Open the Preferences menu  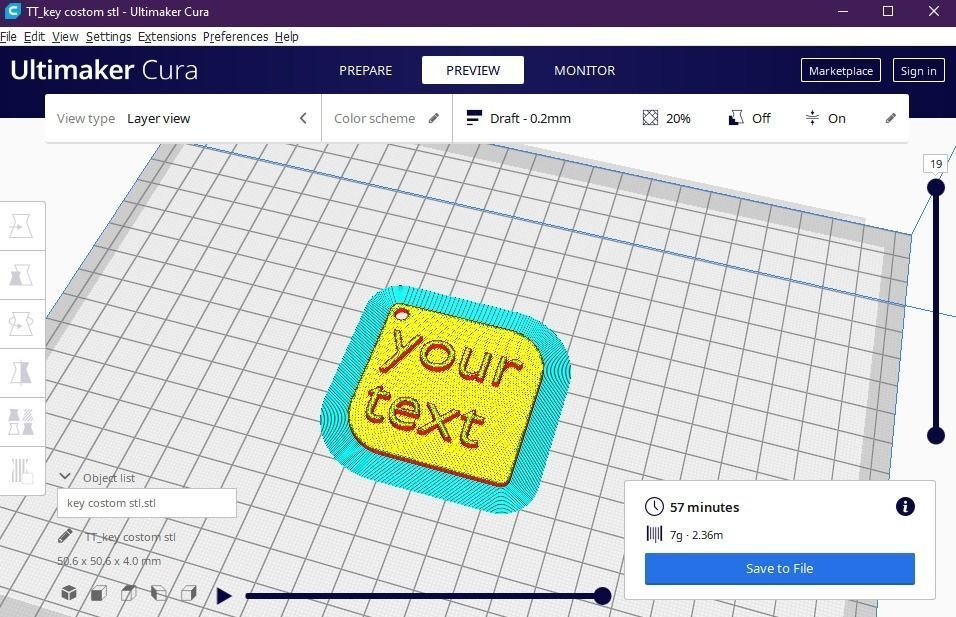click(x=235, y=37)
